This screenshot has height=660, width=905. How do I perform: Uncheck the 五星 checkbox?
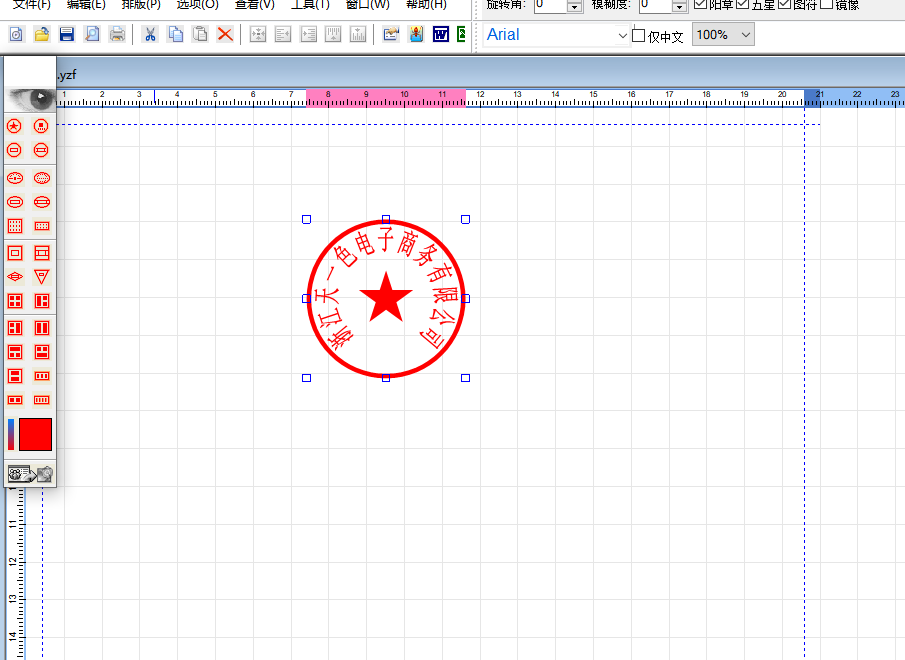coord(742,4)
